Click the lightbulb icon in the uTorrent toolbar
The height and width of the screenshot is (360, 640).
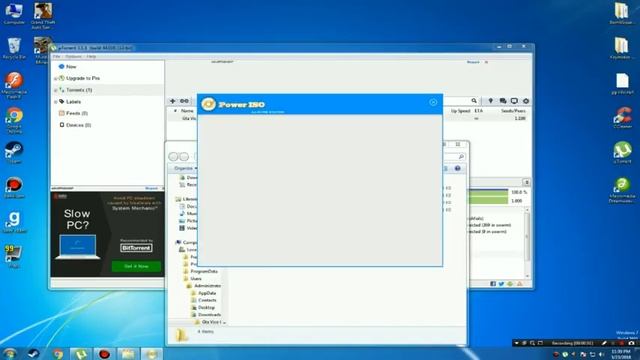[x=491, y=101]
